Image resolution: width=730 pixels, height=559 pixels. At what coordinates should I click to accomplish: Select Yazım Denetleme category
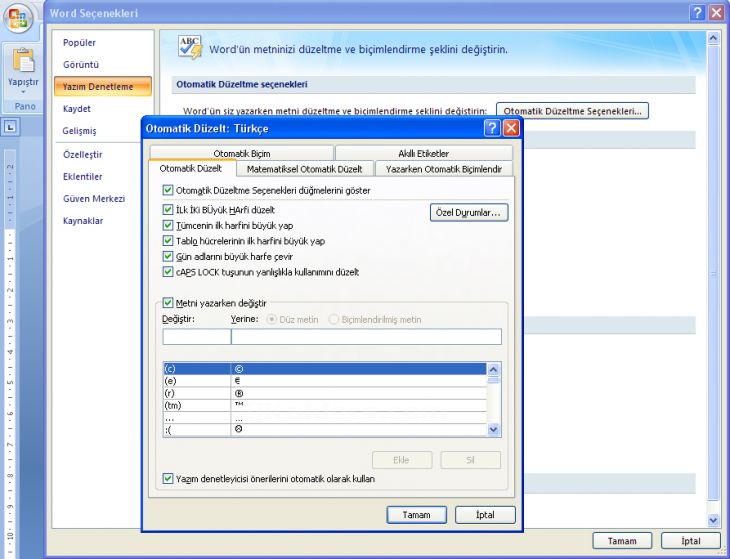point(102,87)
